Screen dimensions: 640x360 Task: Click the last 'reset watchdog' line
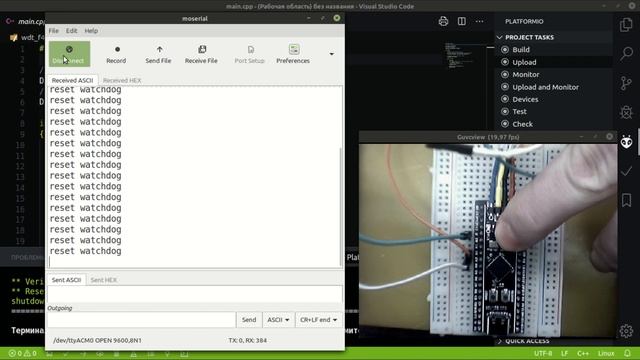[85, 251]
